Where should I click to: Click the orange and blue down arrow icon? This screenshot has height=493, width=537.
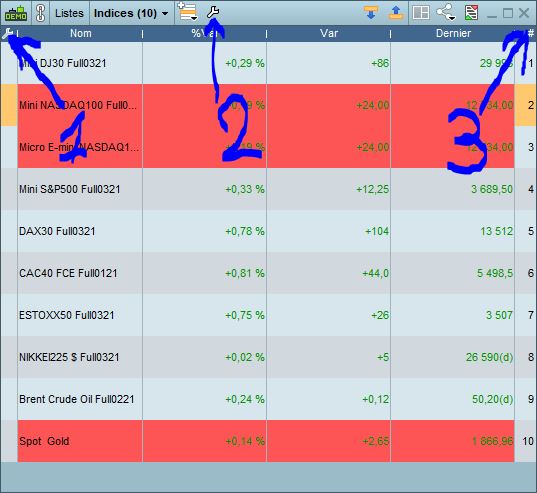(x=371, y=13)
